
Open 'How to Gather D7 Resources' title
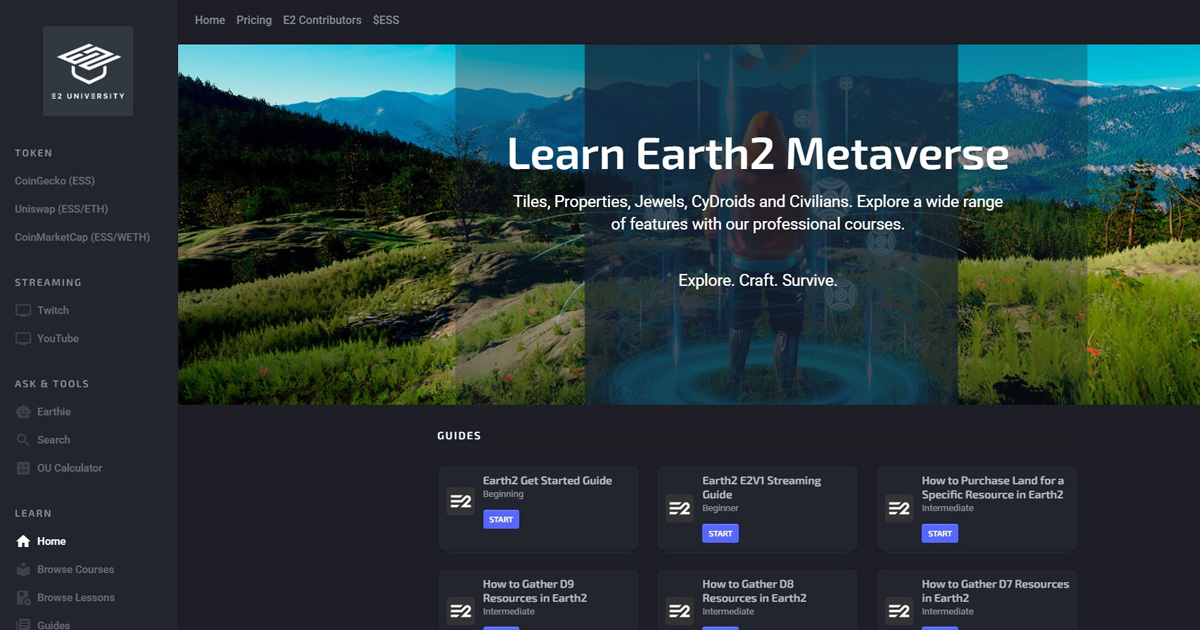(x=995, y=591)
